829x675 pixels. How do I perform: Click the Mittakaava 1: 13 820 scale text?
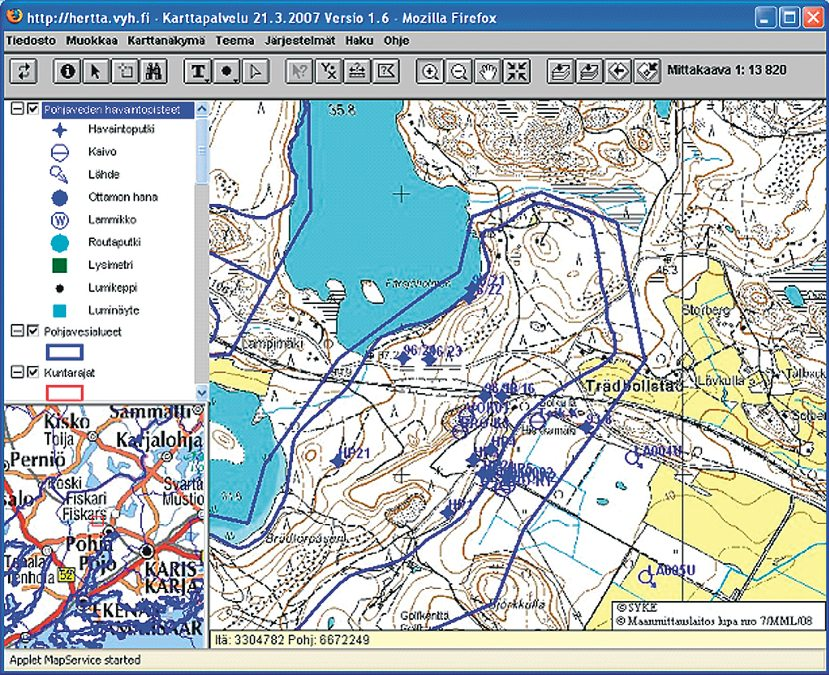tap(727, 70)
